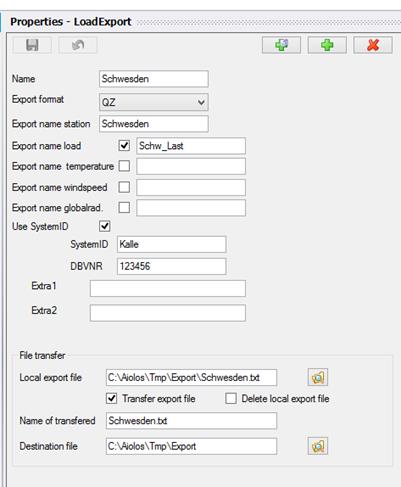Click the DBVNR field with 123456
Screen dimensions: 401x487
click(171, 266)
